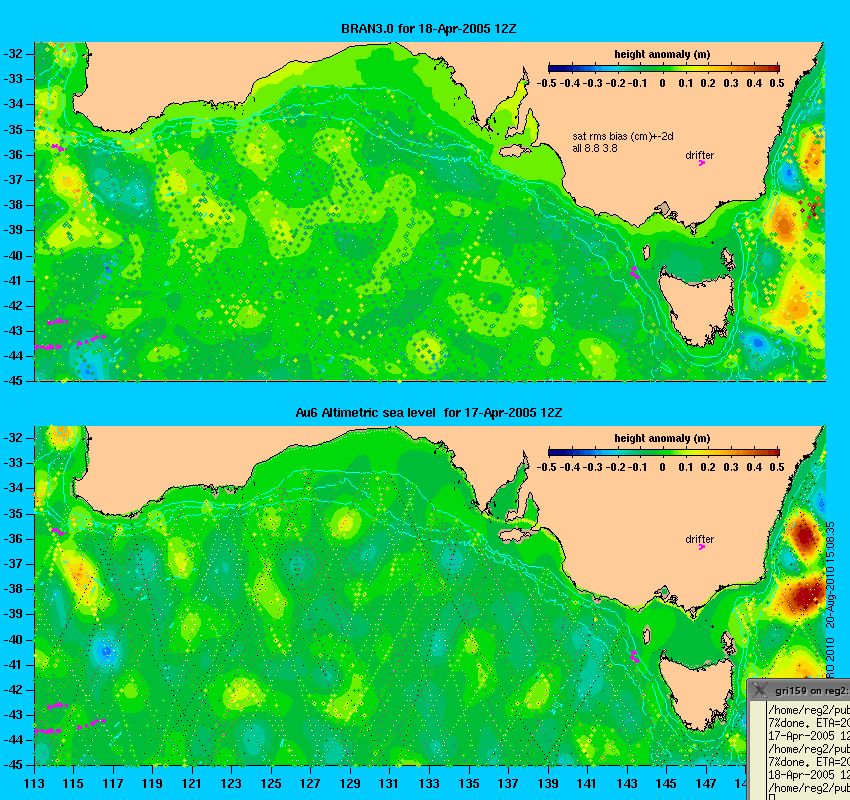Viewport: 850px width, 800px height.
Task: Click latitude label -45 on the BRAN3.0 map
Action: point(13,381)
